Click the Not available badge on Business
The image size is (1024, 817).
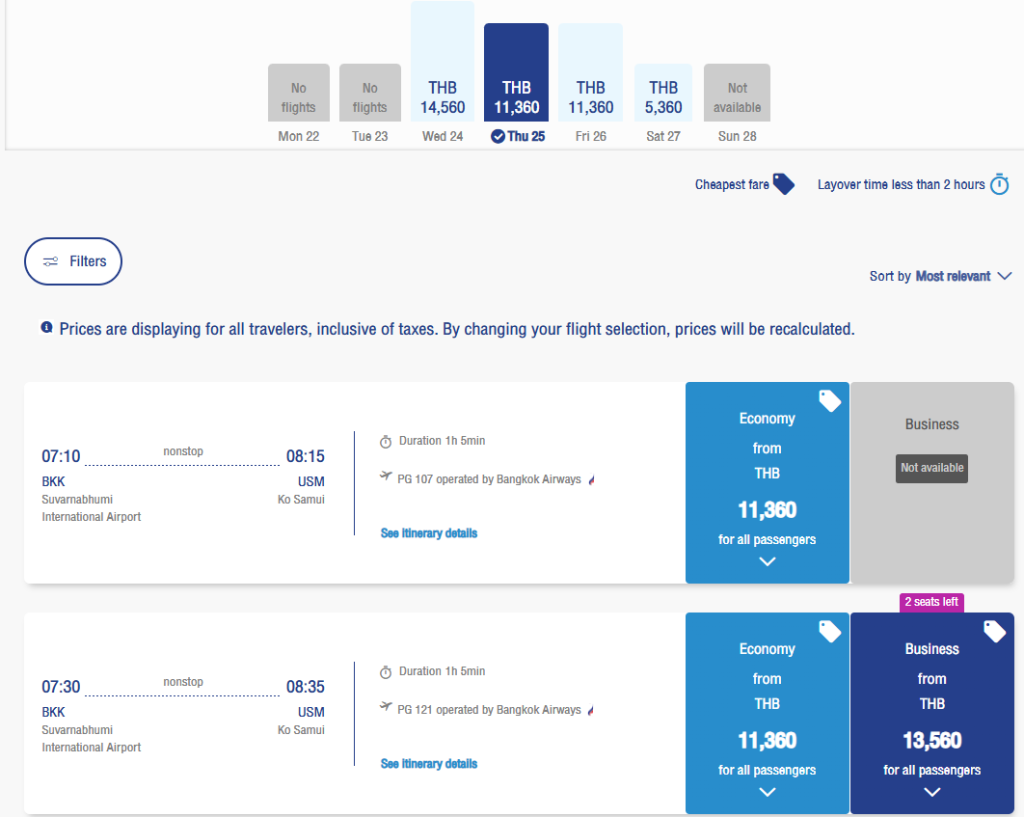pyautogui.click(x=931, y=468)
